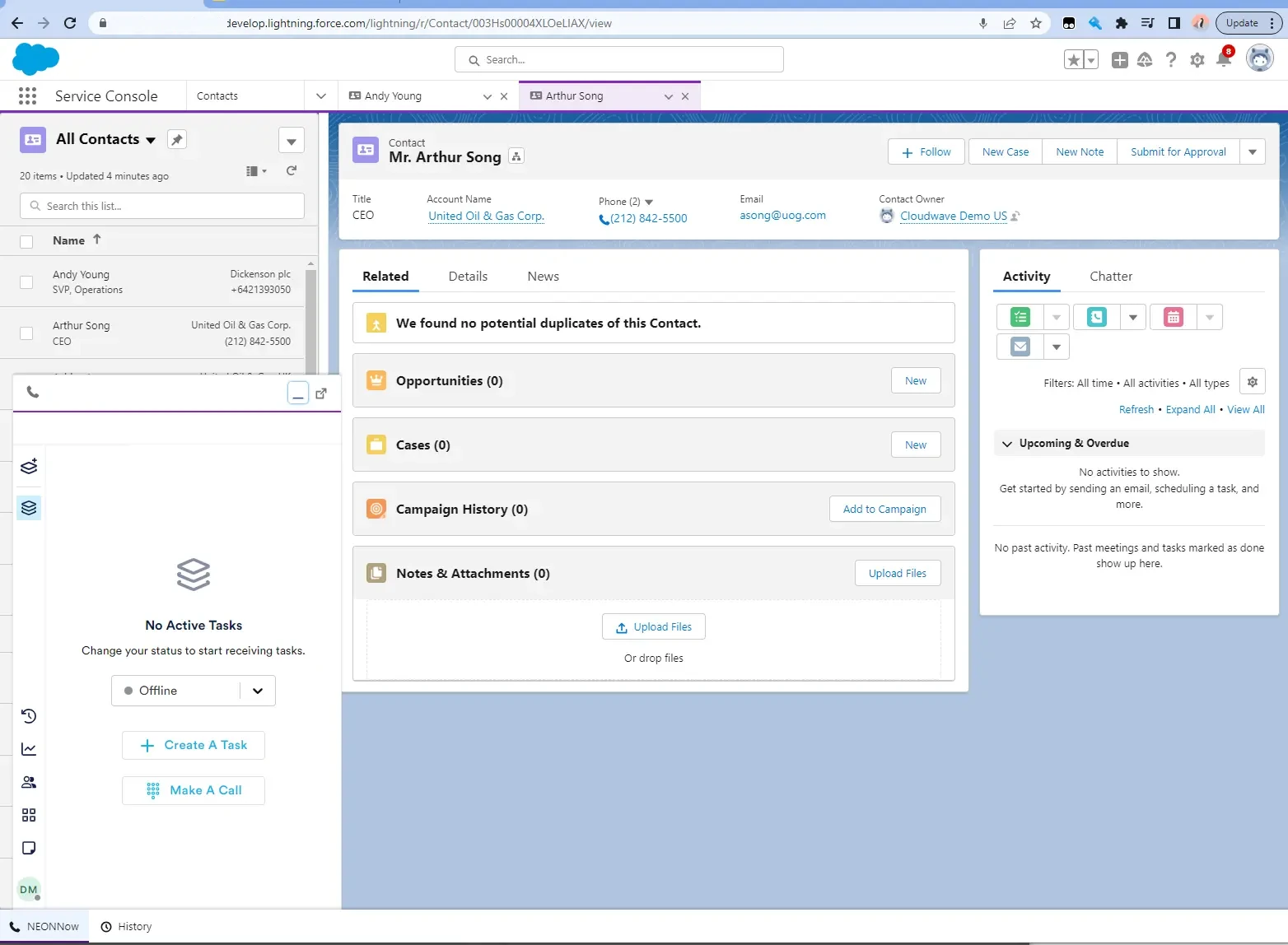Switch to the Details tab
Viewport: 1288px width, 945px height.
pos(468,277)
